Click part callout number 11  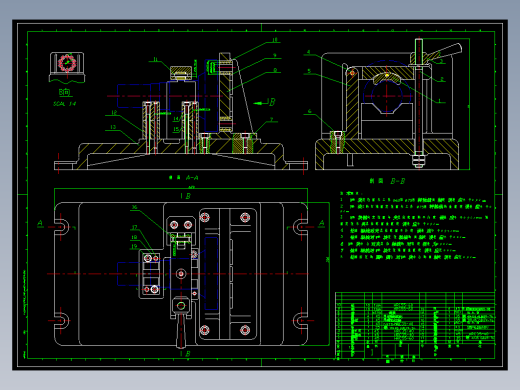pos(156,60)
